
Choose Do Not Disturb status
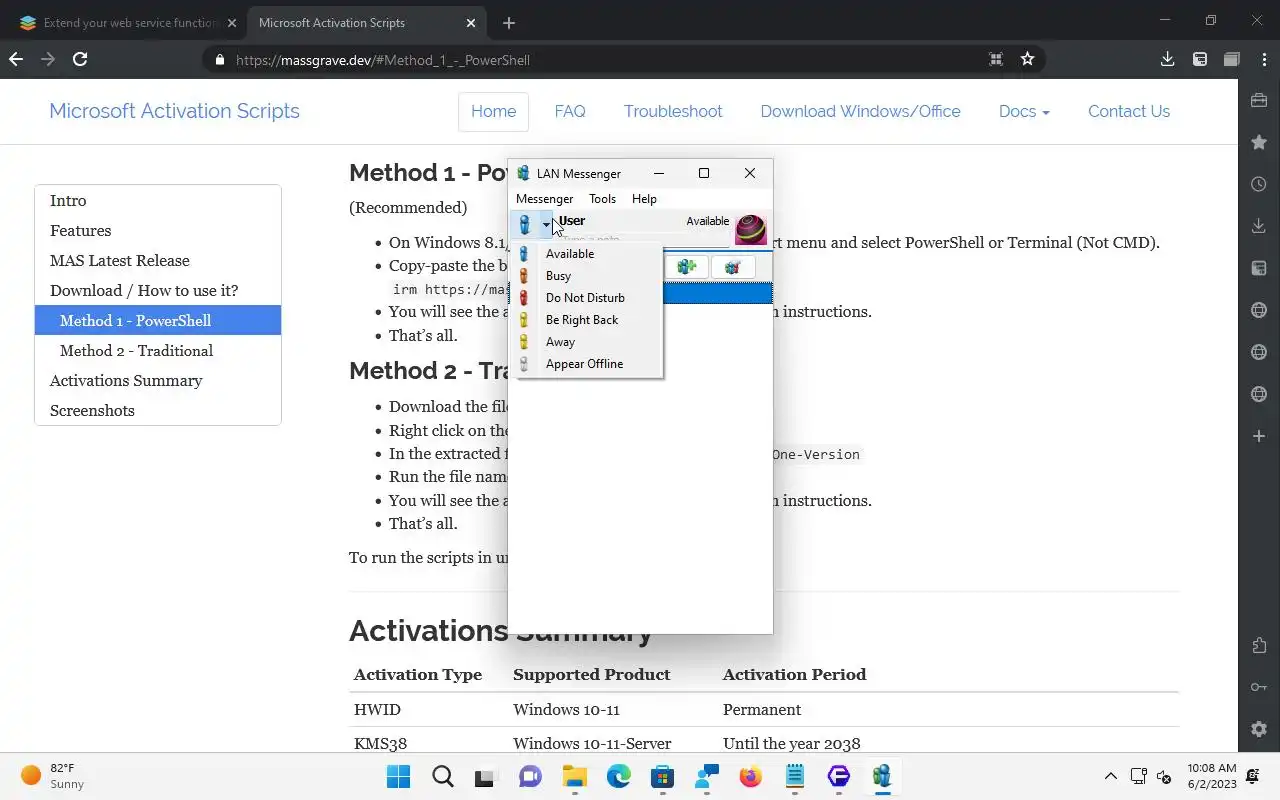(588, 298)
